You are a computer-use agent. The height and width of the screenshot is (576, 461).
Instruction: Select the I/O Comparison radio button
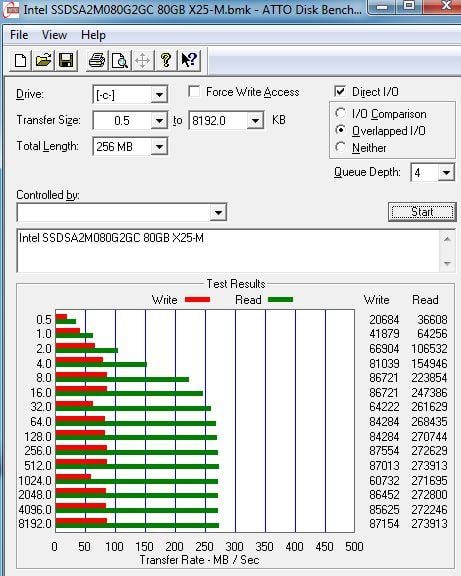(x=340, y=114)
